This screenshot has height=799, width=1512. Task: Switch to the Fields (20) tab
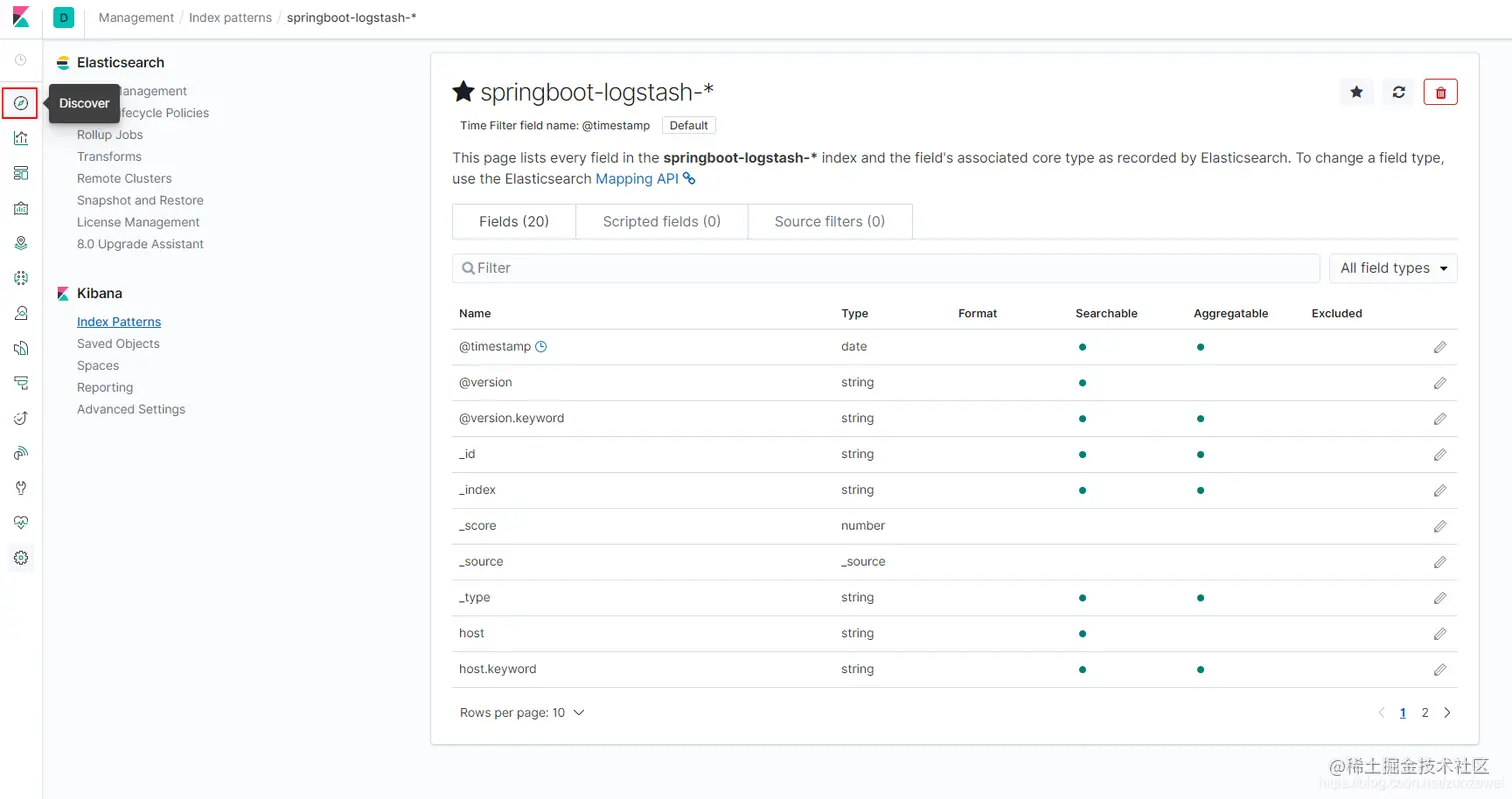(x=514, y=222)
